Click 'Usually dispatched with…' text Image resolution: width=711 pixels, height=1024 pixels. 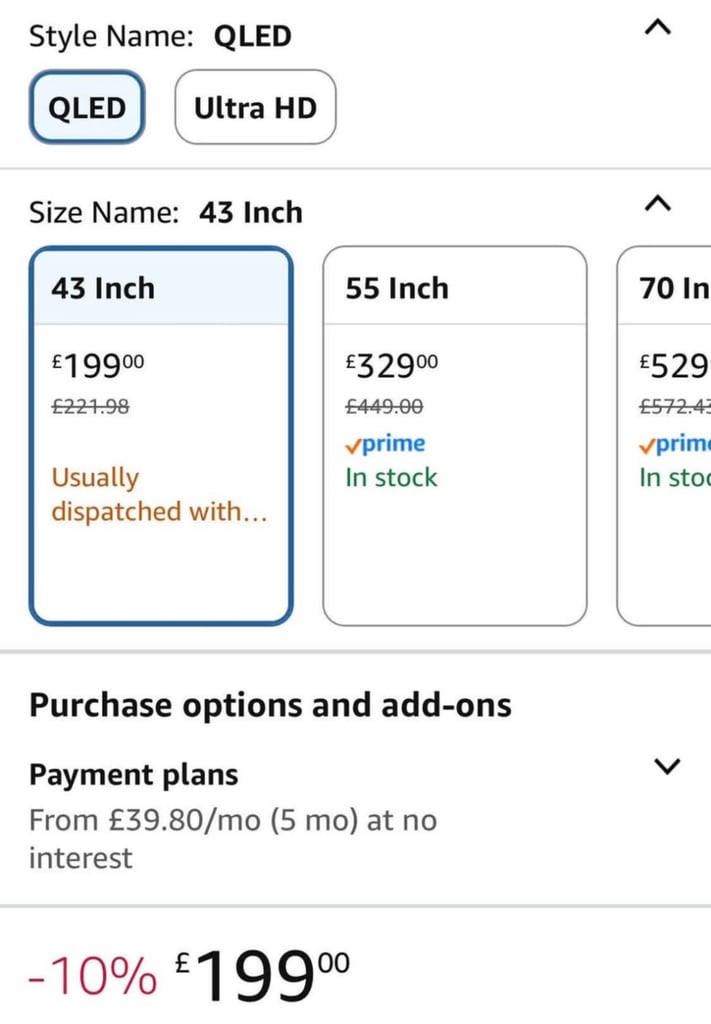coord(159,494)
